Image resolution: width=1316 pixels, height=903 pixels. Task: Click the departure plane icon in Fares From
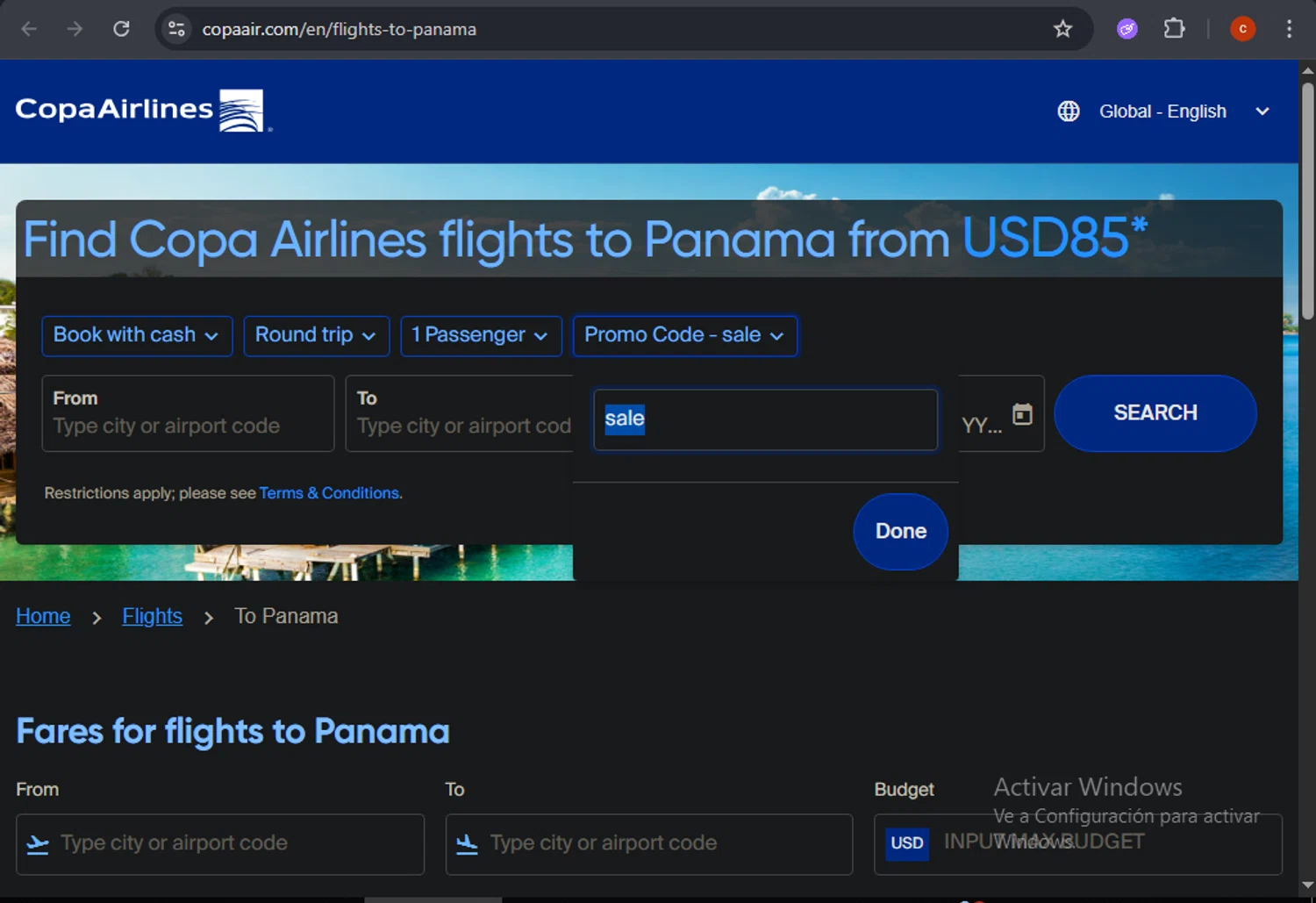(38, 844)
